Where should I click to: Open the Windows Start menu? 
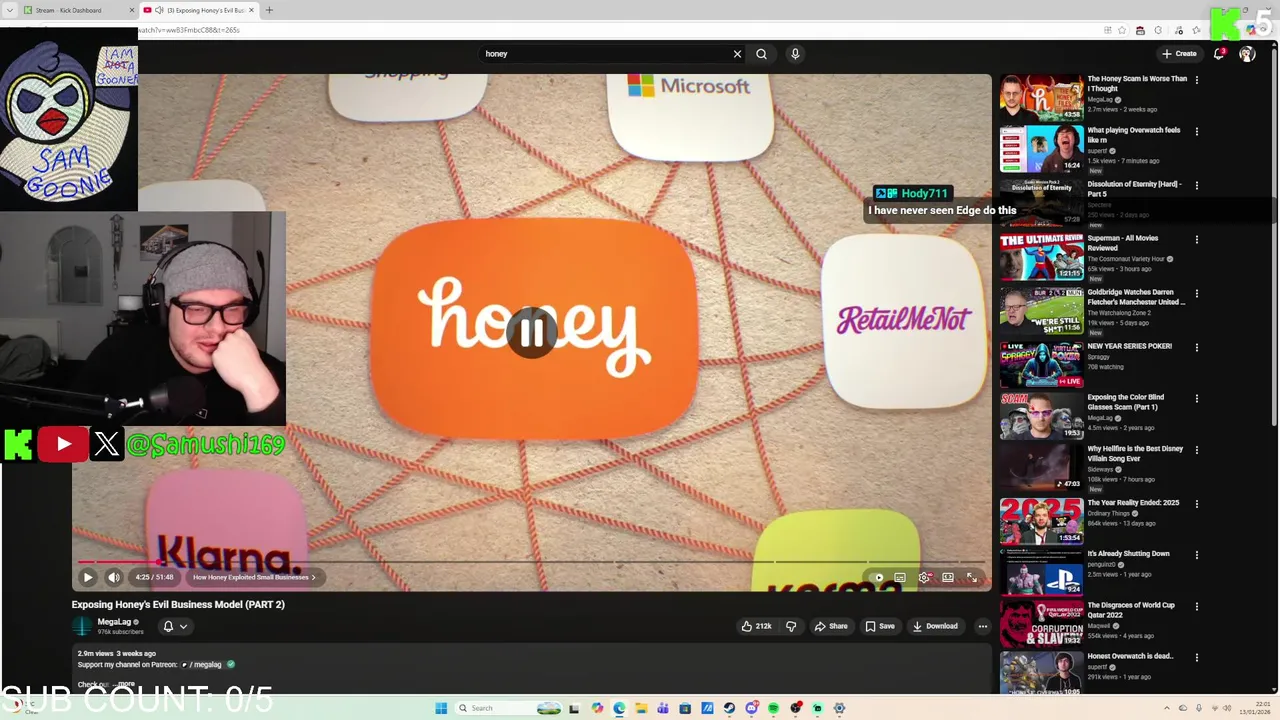441,708
